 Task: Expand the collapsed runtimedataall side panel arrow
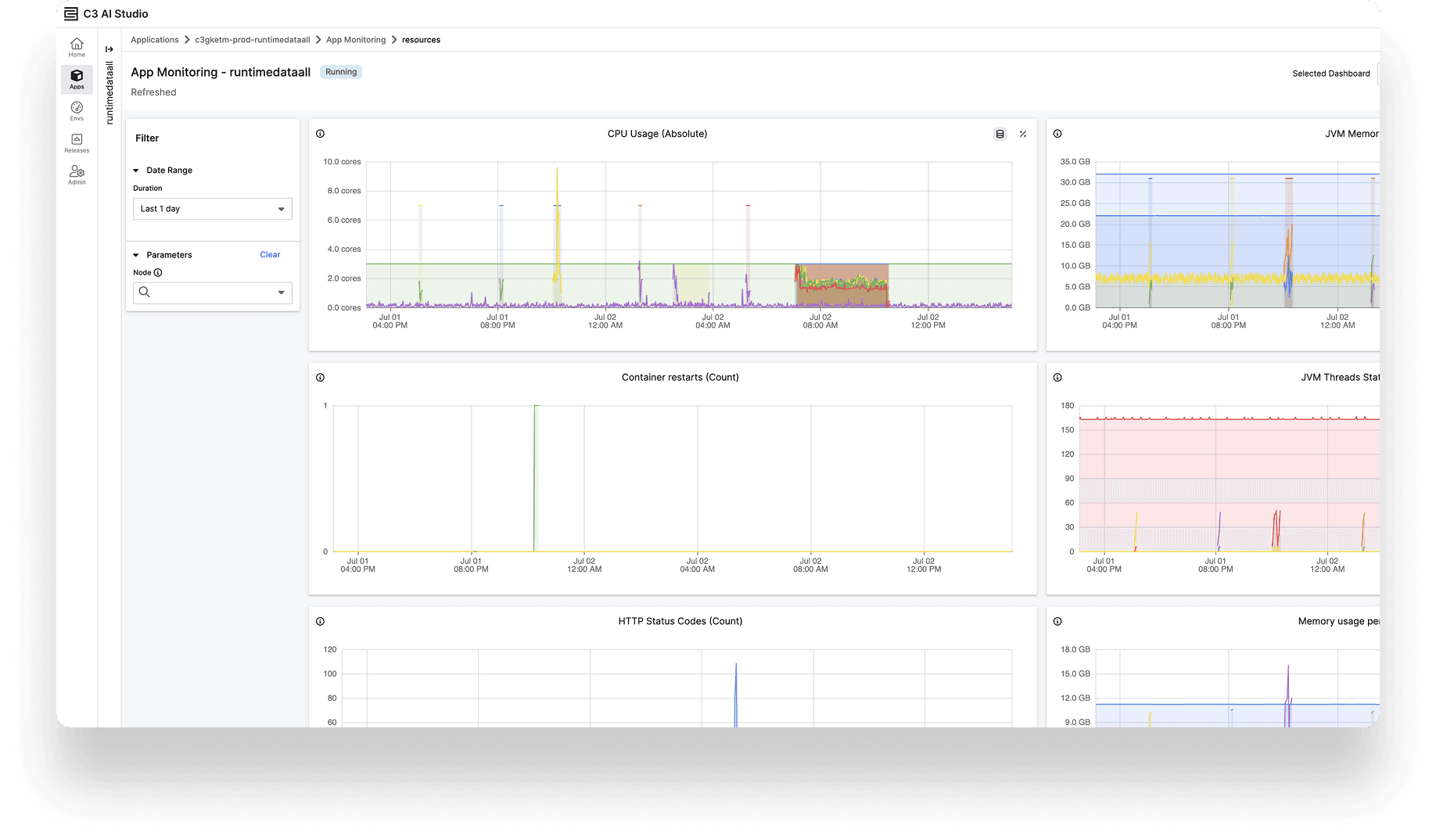(x=109, y=49)
